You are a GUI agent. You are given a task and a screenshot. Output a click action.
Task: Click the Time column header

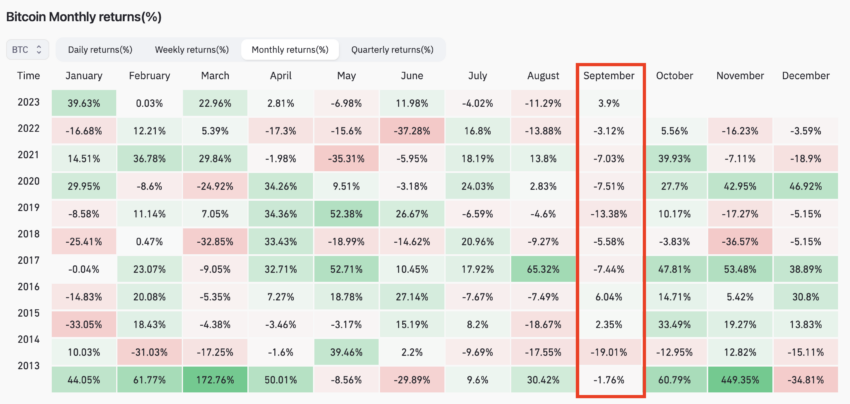(x=28, y=76)
